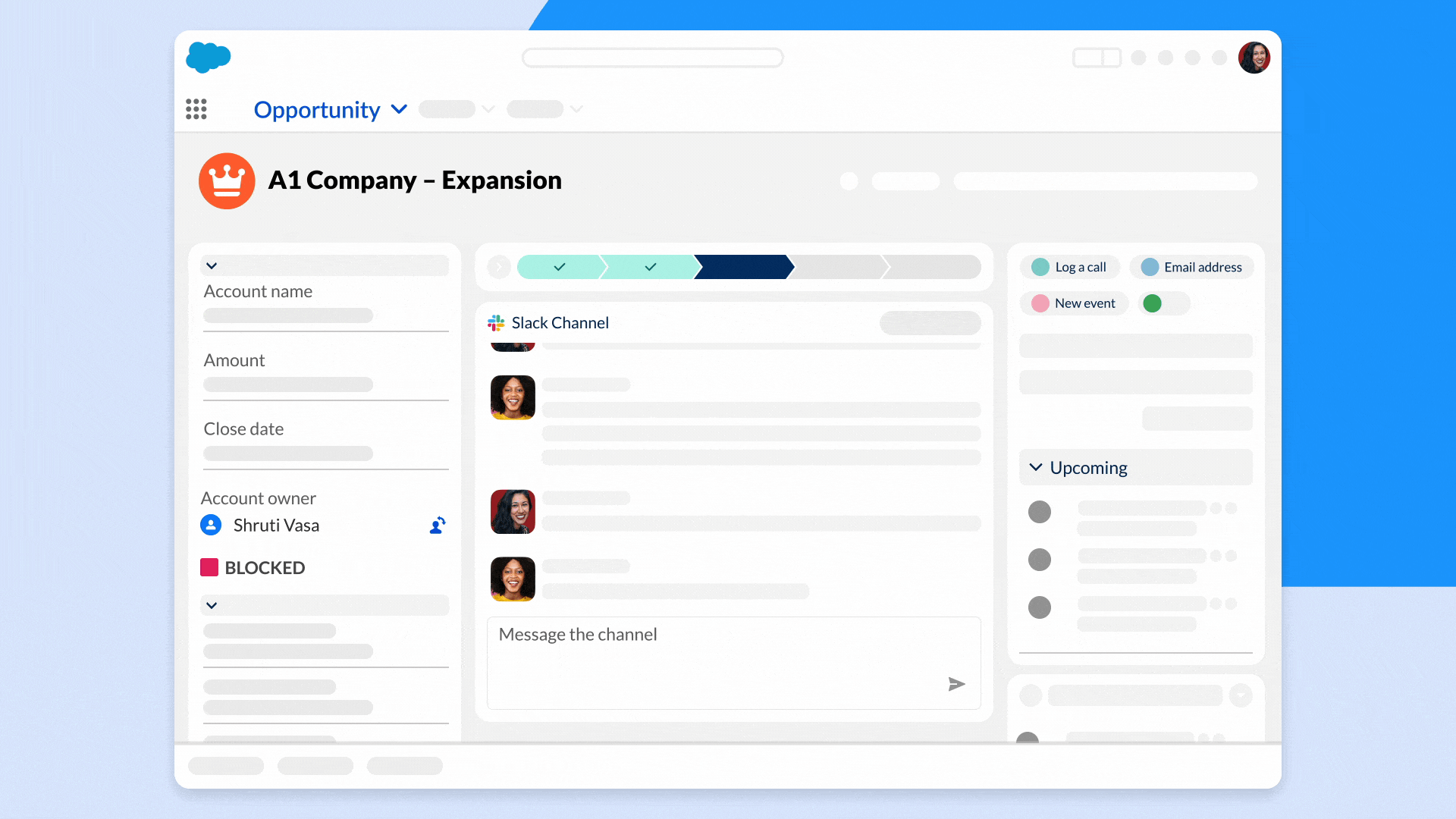Click the first upcoming activity gray circle
Screen dimensions: 1456x819
(1039, 512)
